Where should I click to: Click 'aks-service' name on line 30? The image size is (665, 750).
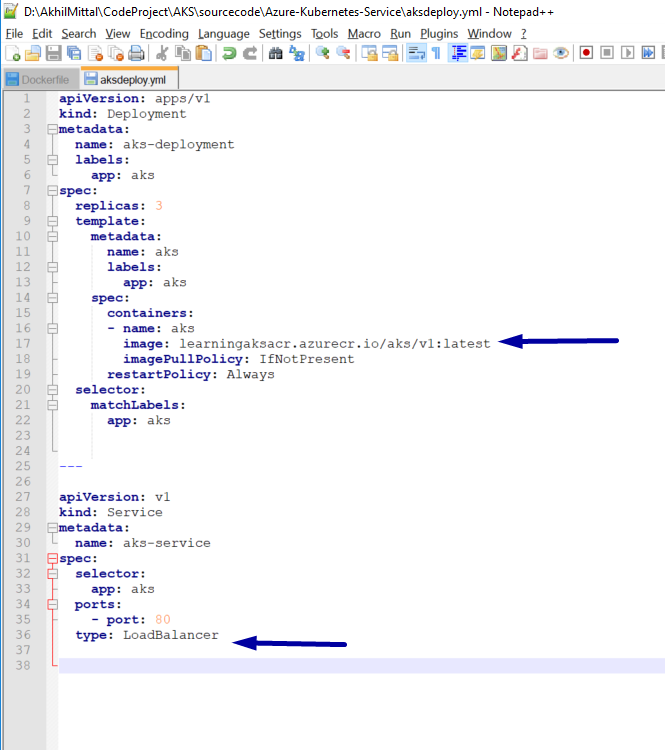click(167, 543)
